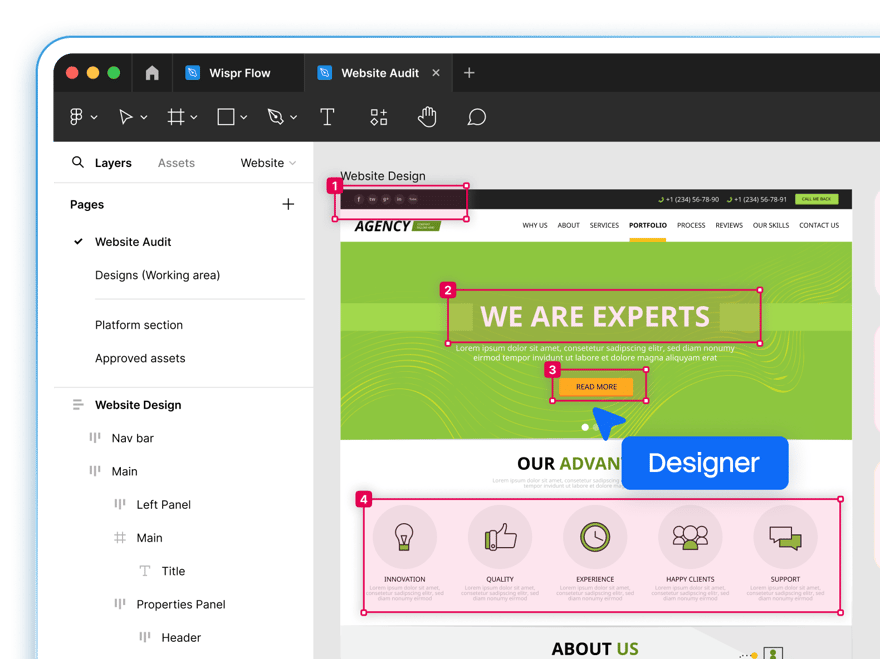Image resolution: width=880 pixels, height=659 pixels.
Task: Select the Nav bar layer
Action: (x=132, y=438)
